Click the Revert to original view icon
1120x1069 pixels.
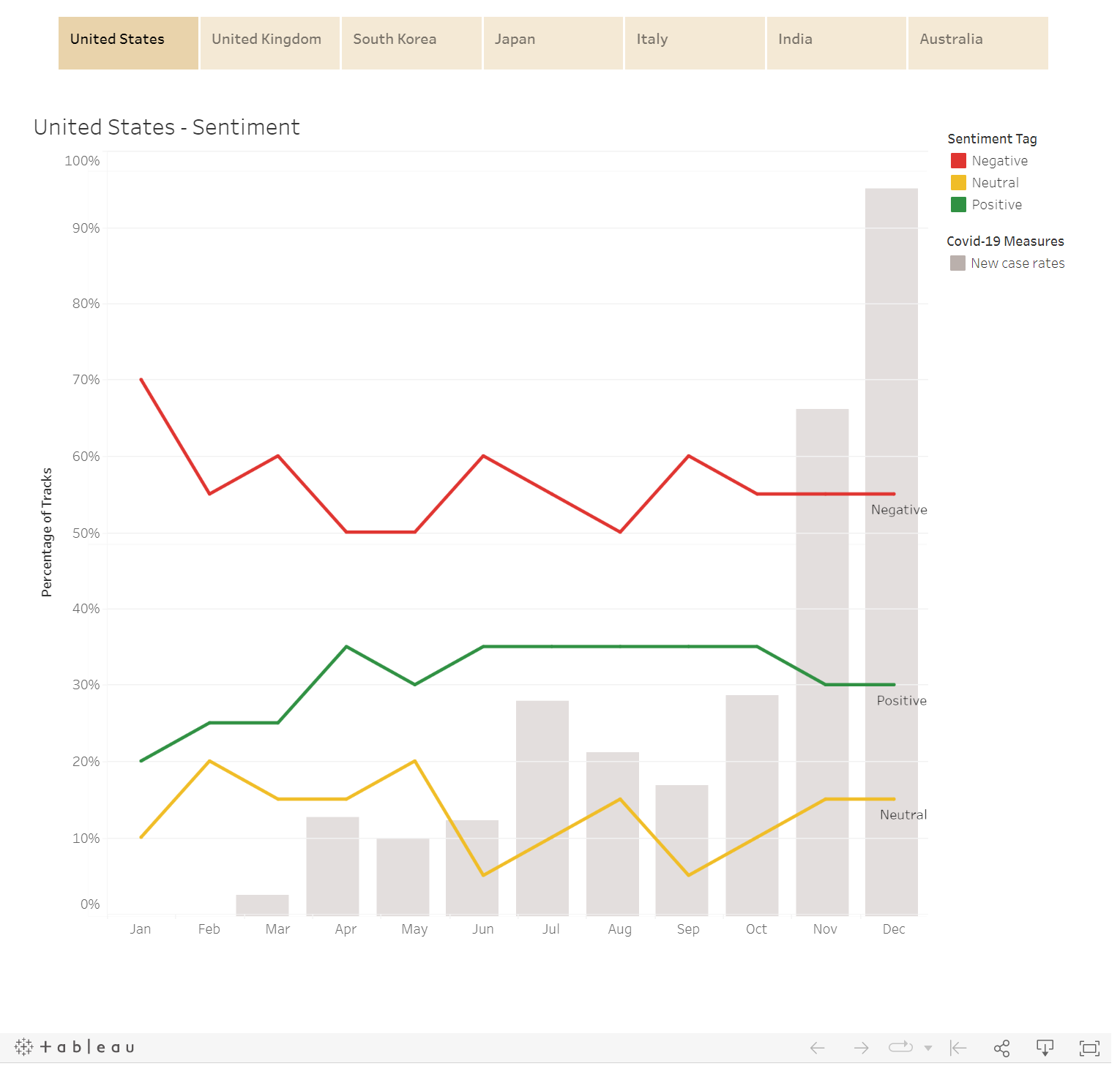coord(957,1048)
